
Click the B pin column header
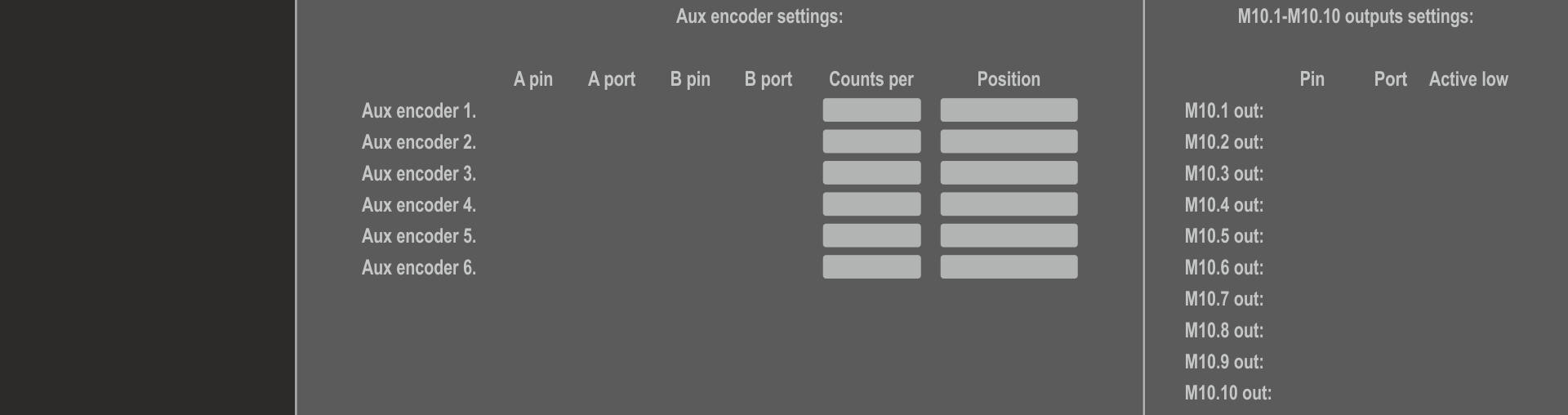pyautogui.click(x=690, y=79)
